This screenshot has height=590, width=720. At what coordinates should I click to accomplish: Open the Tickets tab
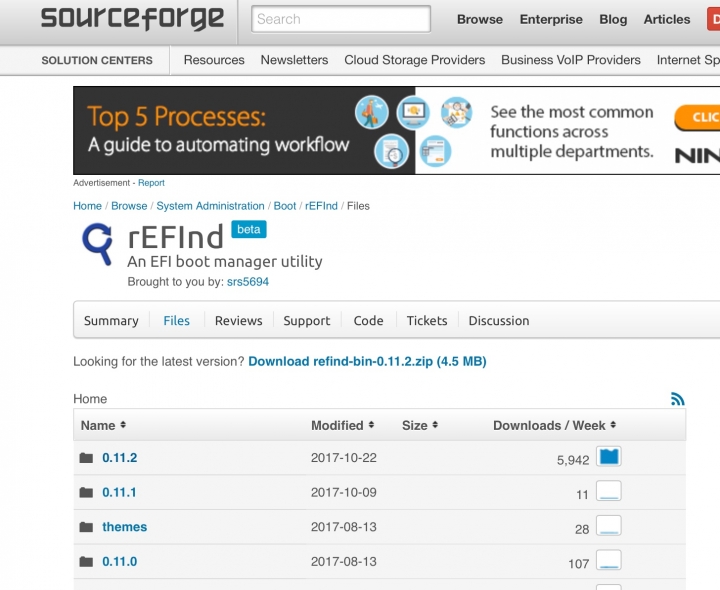[x=427, y=320]
